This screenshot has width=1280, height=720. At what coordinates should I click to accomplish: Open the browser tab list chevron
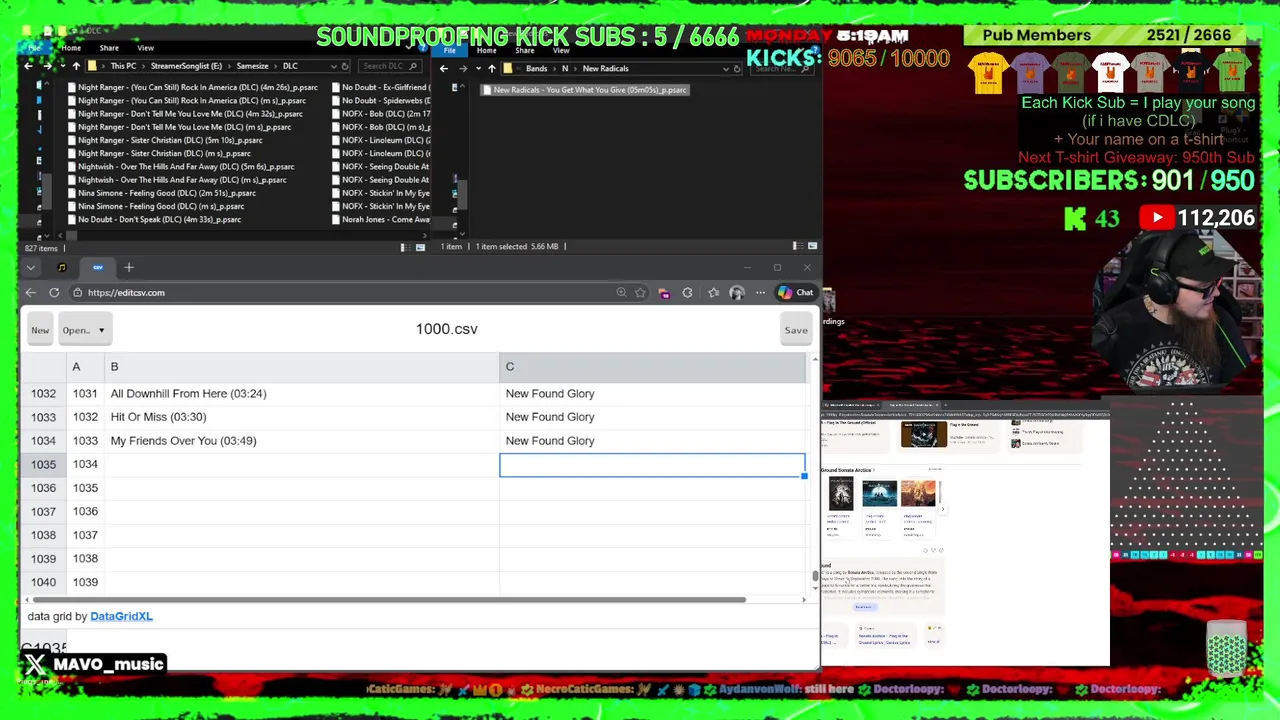[31, 268]
